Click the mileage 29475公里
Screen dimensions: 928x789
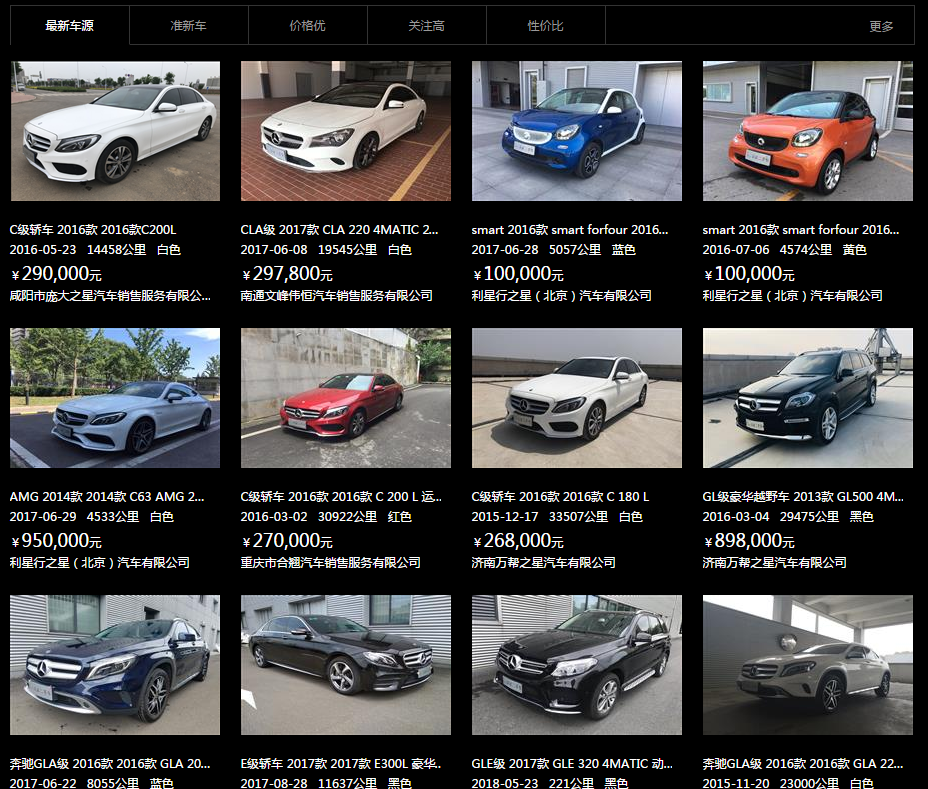809,517
